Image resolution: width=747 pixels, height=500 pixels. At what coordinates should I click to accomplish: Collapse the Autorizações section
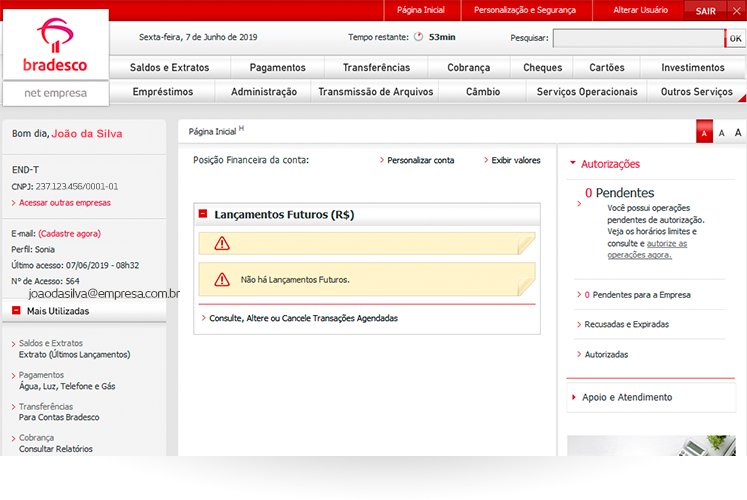(573, 164)
